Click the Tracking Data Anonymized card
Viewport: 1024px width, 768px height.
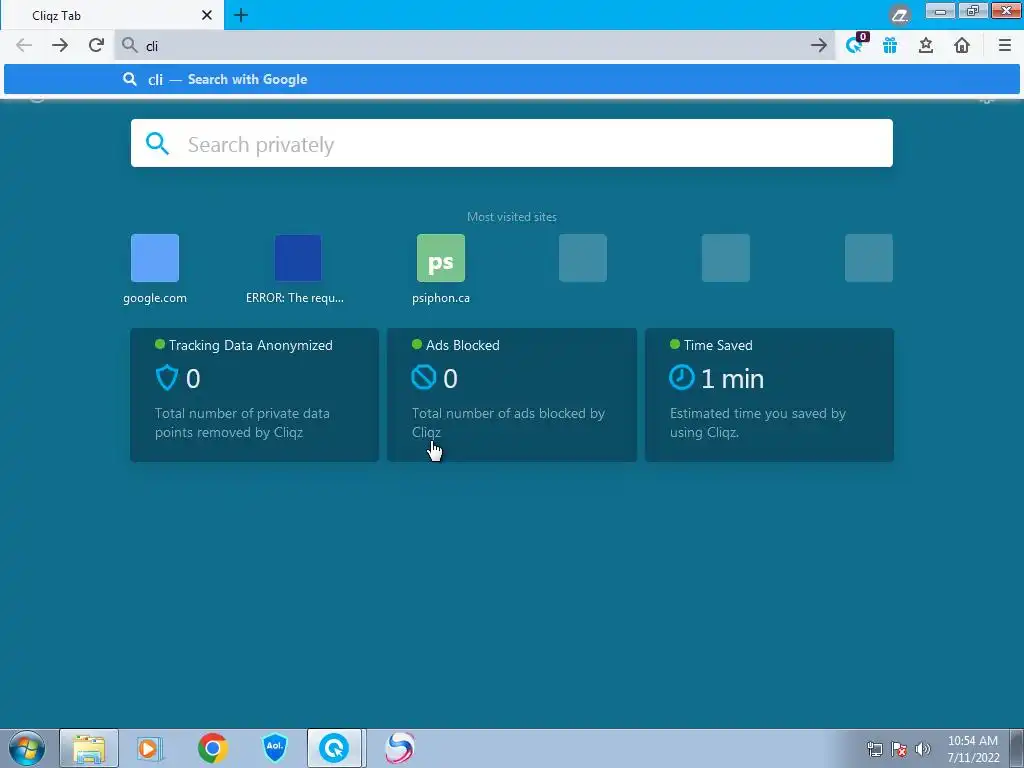pos(255,395)
